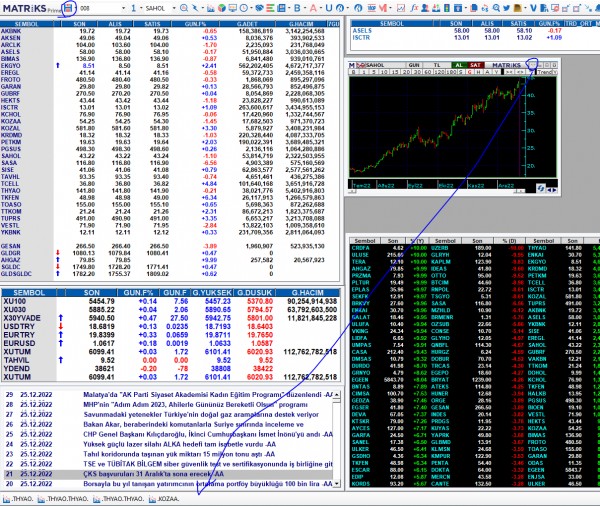Click the copy pages icon in toolbar
The image size is (600, 506).
474,8
